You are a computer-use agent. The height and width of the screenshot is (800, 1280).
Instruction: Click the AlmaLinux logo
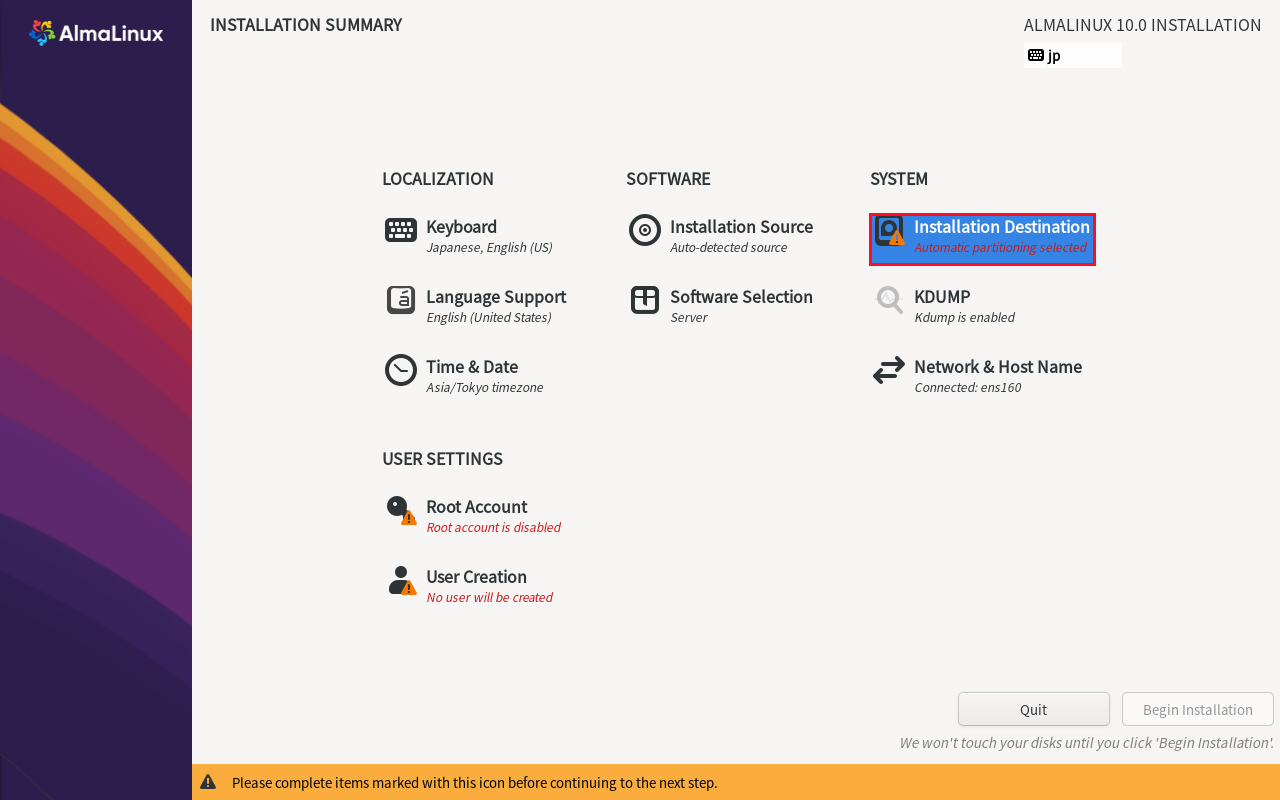[x=96, y=33]
